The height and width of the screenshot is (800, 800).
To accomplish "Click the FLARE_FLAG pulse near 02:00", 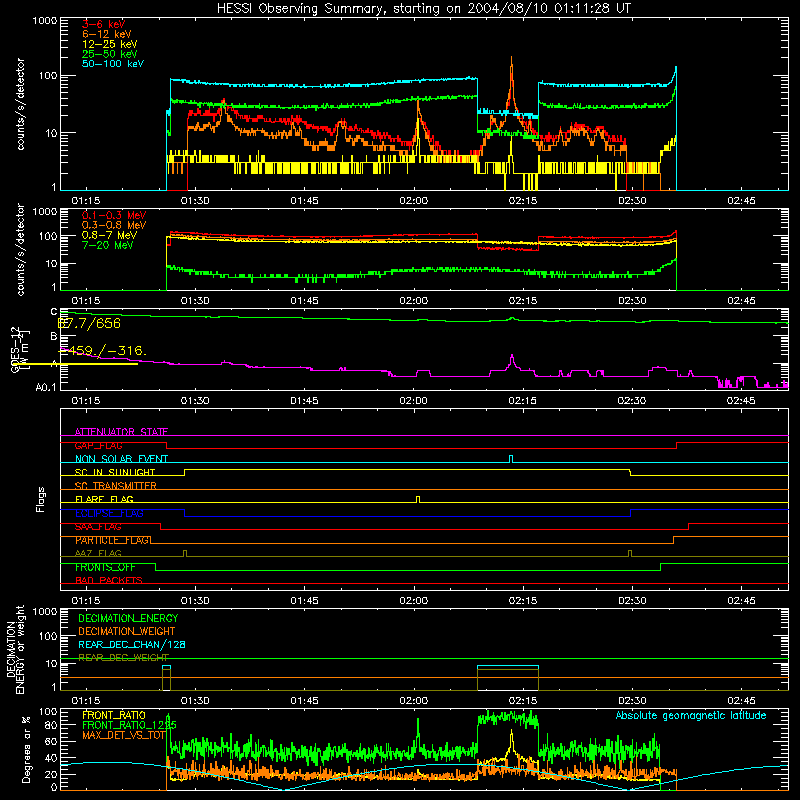I will tap(418, 499).
